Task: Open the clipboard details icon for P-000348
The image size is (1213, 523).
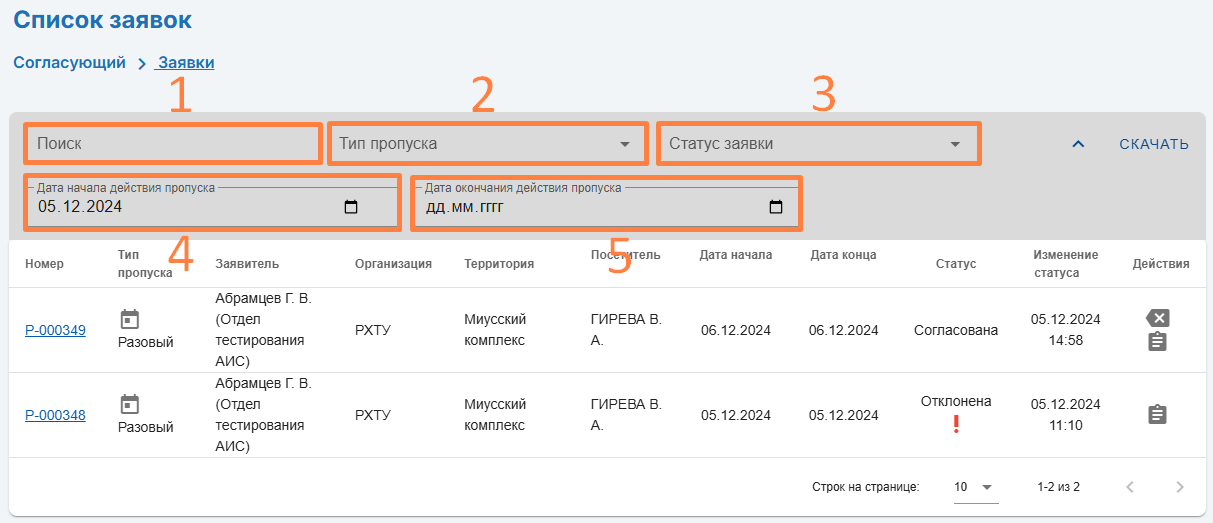Action: click(1157, 414)
